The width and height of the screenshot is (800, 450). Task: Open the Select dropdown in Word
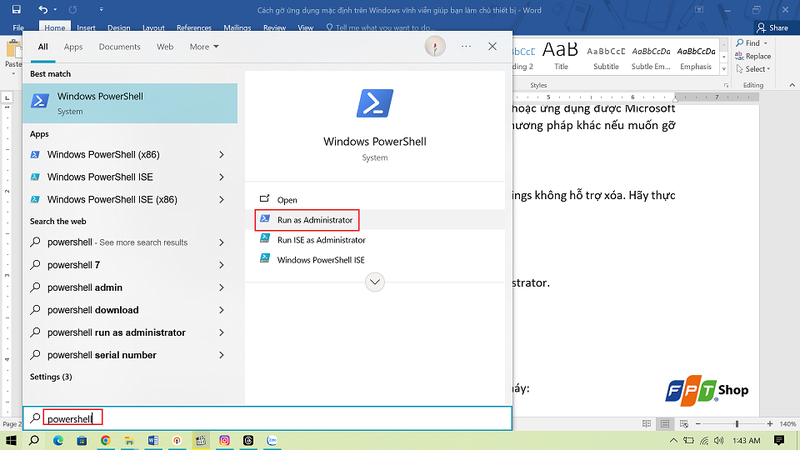(x=753, y=69)
